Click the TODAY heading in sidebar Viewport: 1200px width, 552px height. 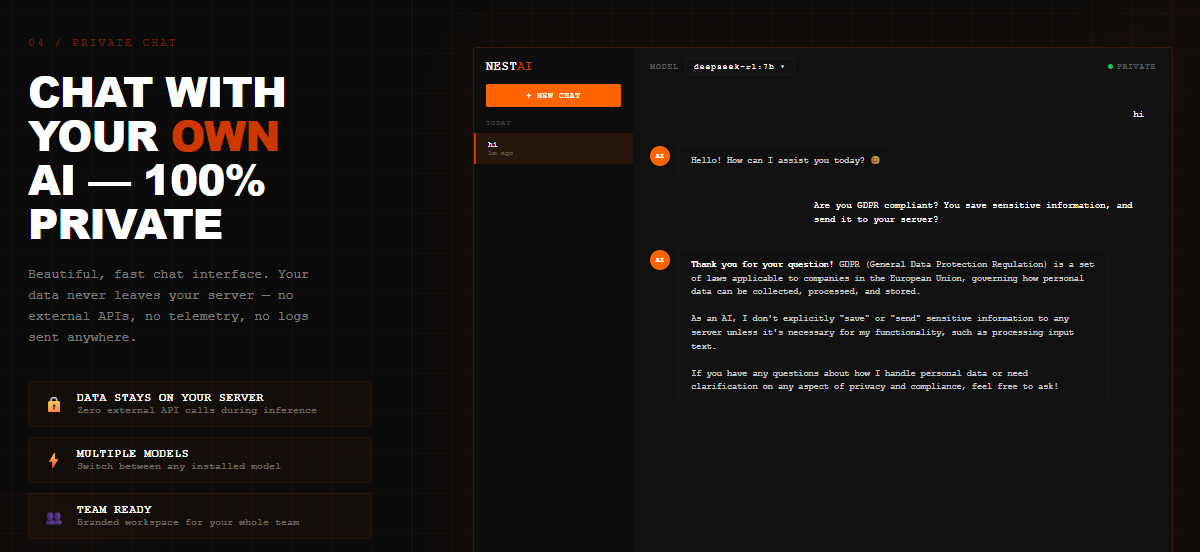tap(498, 123)
